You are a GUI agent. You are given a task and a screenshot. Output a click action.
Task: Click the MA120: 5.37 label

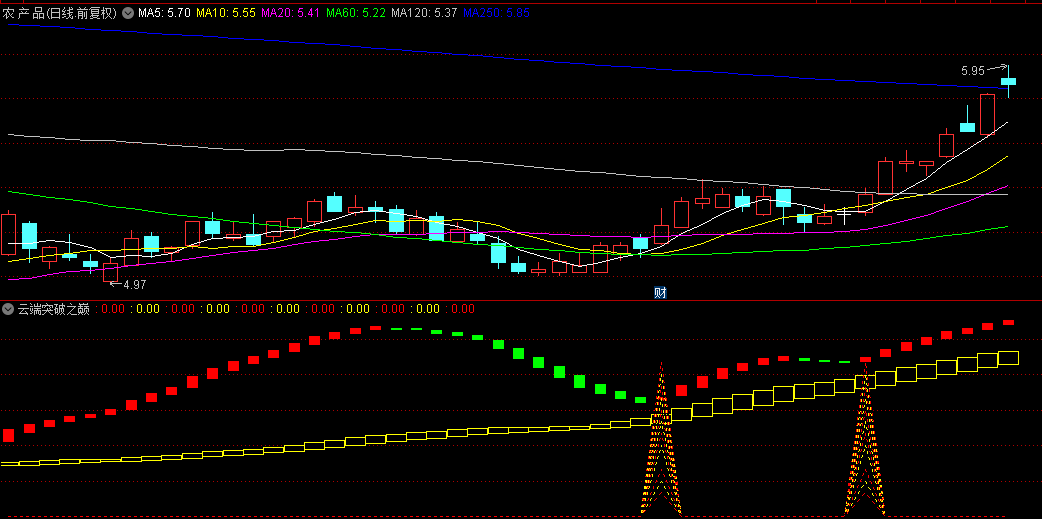point(425,13)
